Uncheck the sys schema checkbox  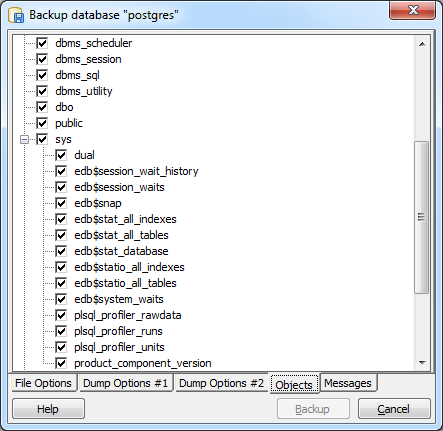(x=42, y=139)
